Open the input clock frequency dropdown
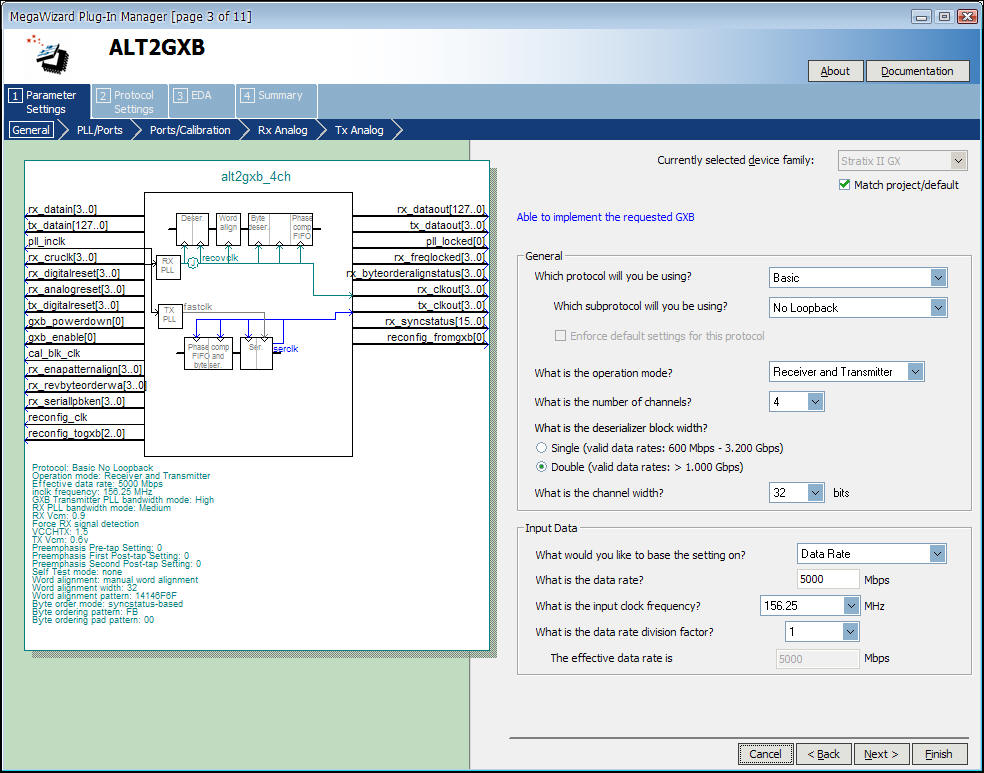The image size is (984, 773). [810, 605]
